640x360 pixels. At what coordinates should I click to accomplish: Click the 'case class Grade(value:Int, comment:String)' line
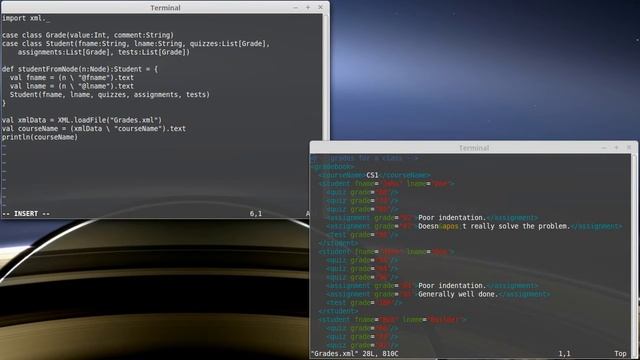[88, 35]
